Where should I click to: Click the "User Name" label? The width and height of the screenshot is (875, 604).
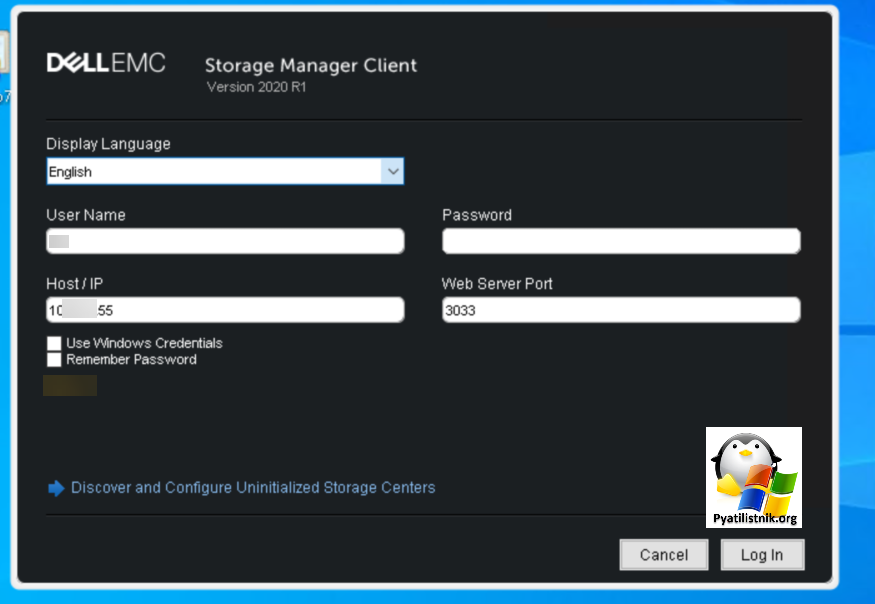coord(86,215)
